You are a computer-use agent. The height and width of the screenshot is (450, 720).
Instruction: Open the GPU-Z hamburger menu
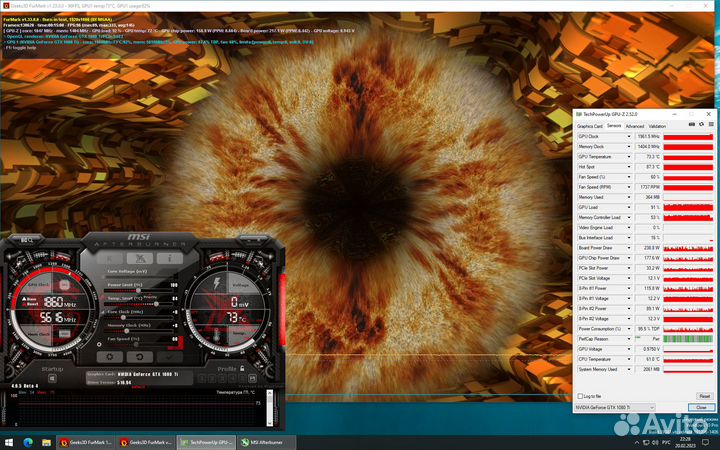click(x=711, y=124)
